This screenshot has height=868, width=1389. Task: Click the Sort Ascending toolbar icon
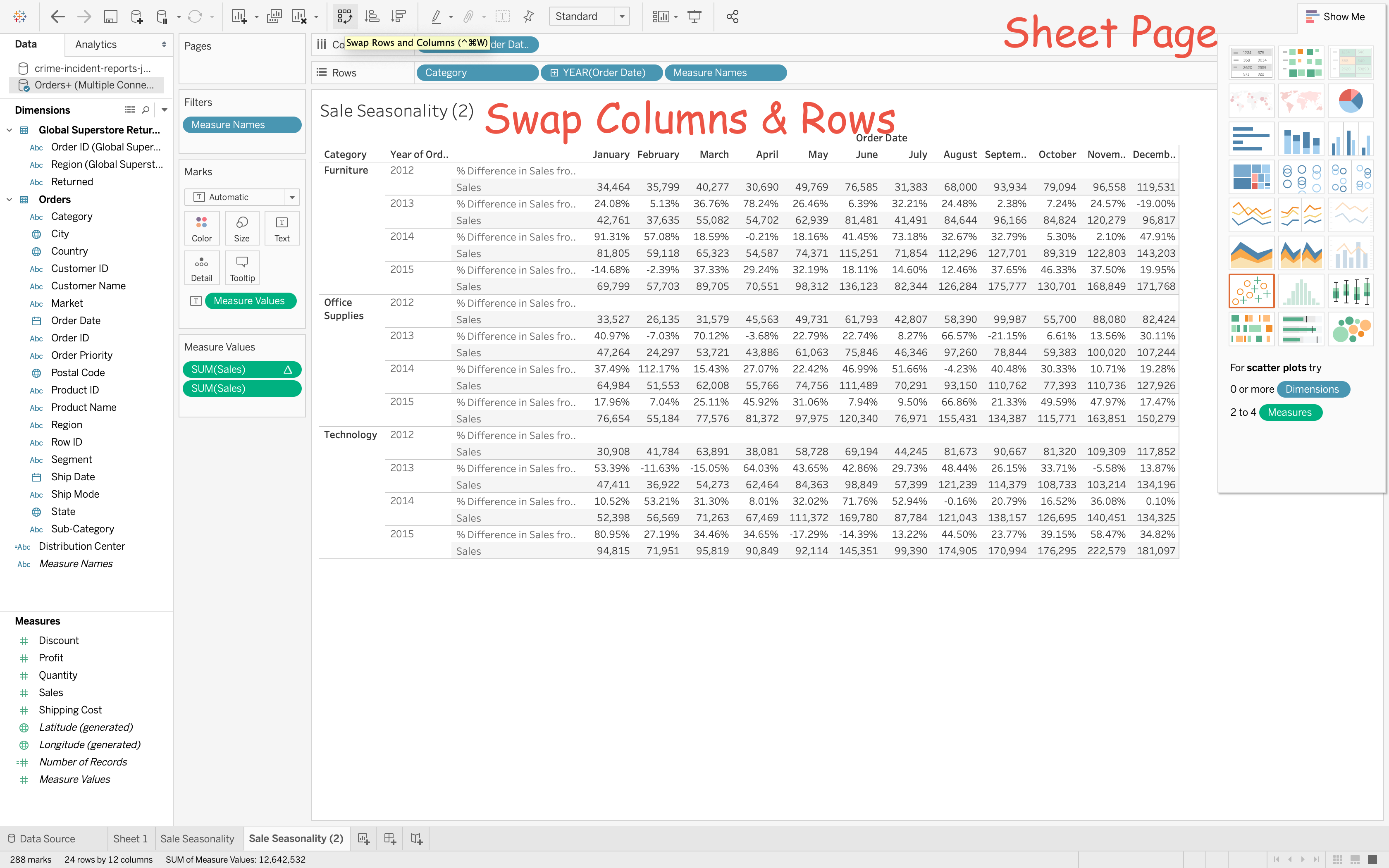pyautogui.click(x=372, y=17)
